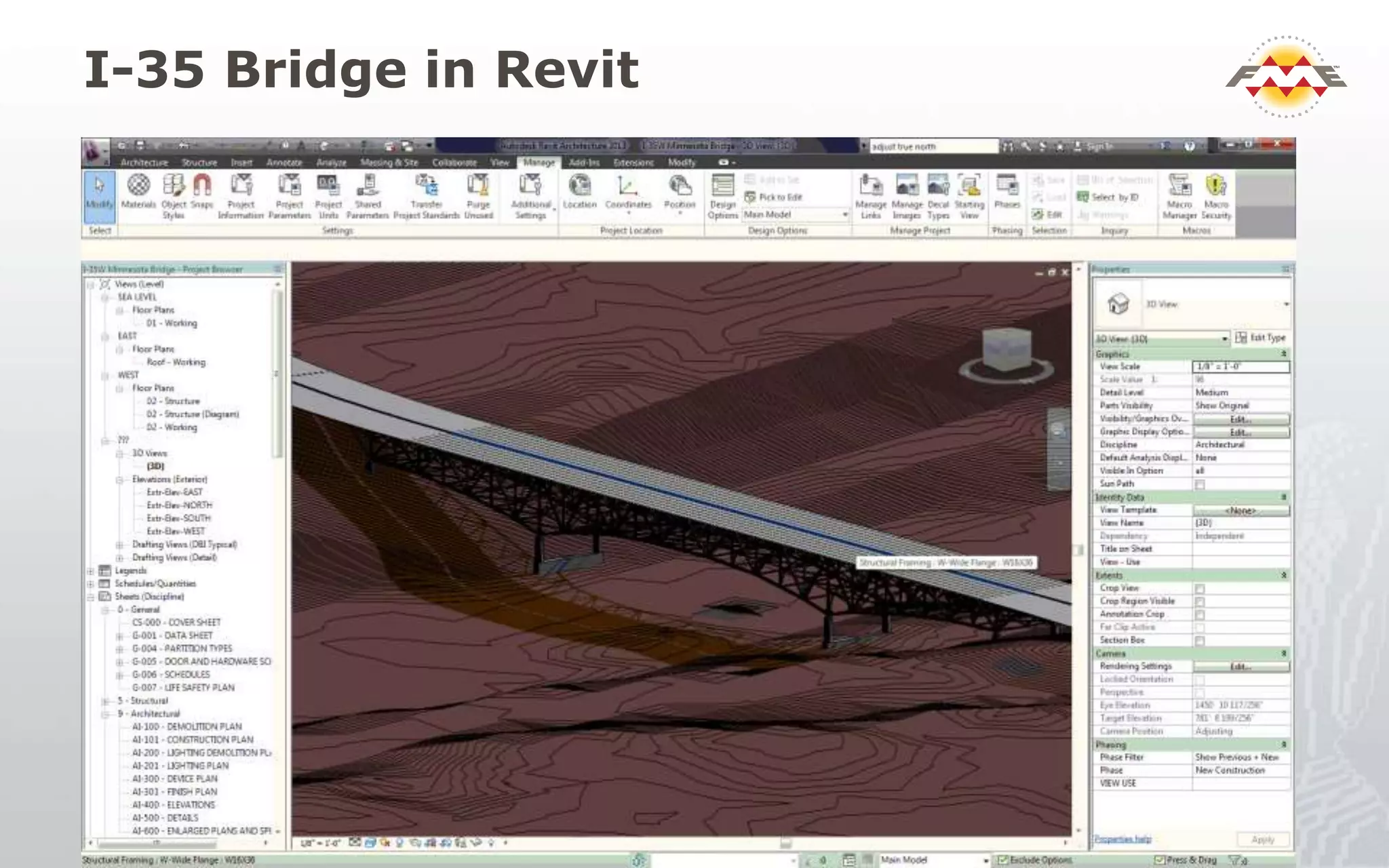Screen dimensions: 1389x868
Task: Collapse the Identity Data section
Action: pos(1283,497)
